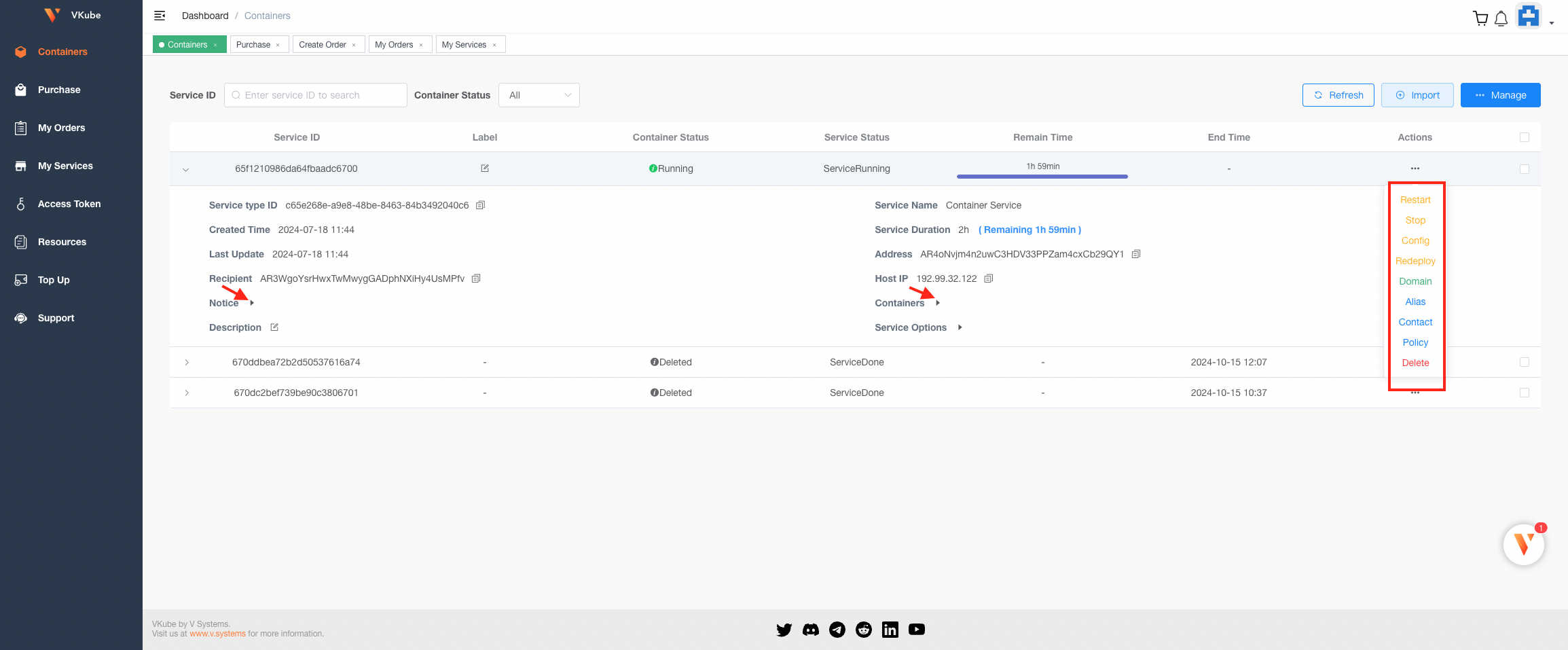Open Top Up in sidebar
Screen dimensions: 1568x650
(x=54, y=280)
